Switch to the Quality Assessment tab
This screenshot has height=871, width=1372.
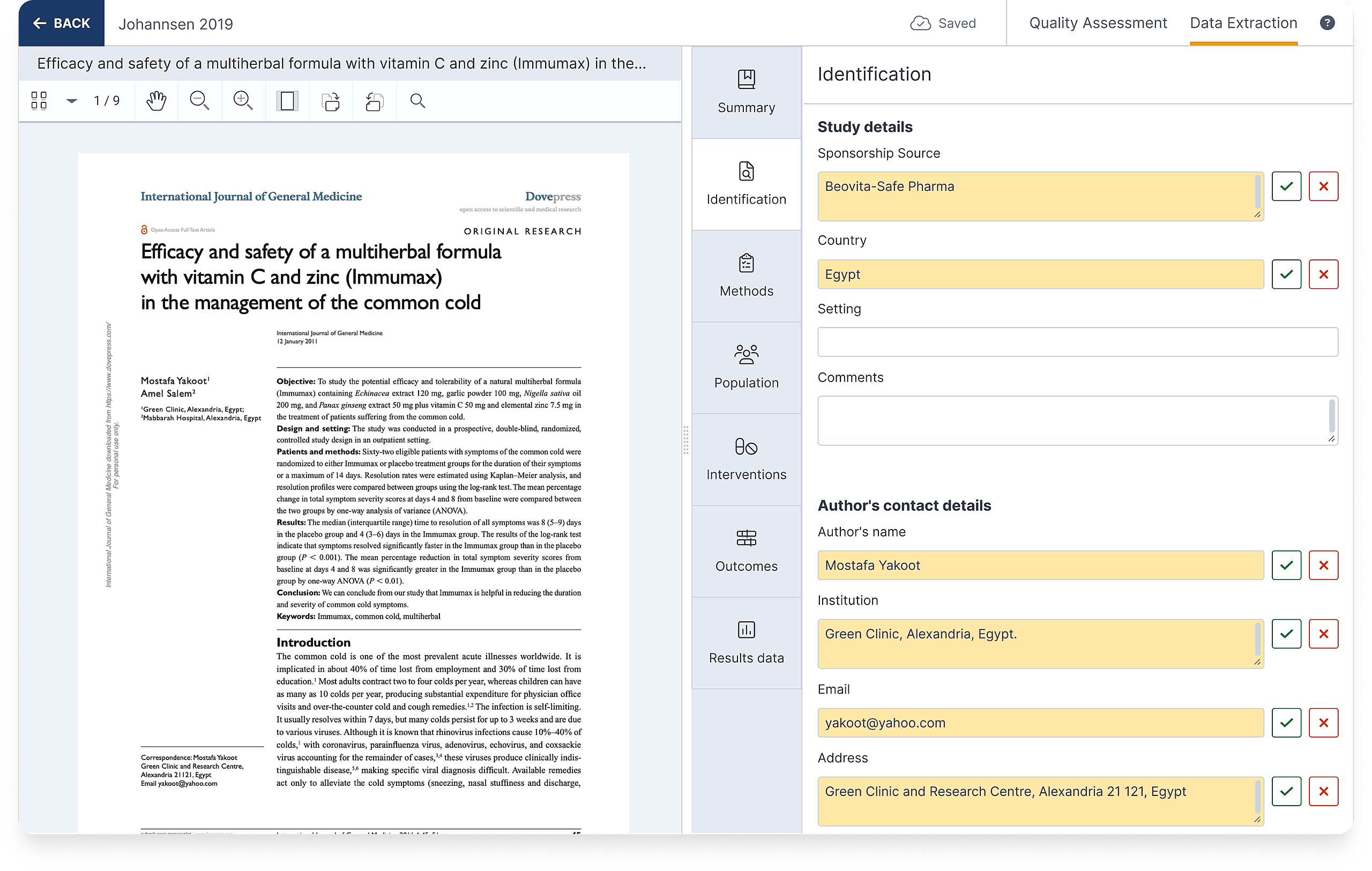tap(1098, 23)
